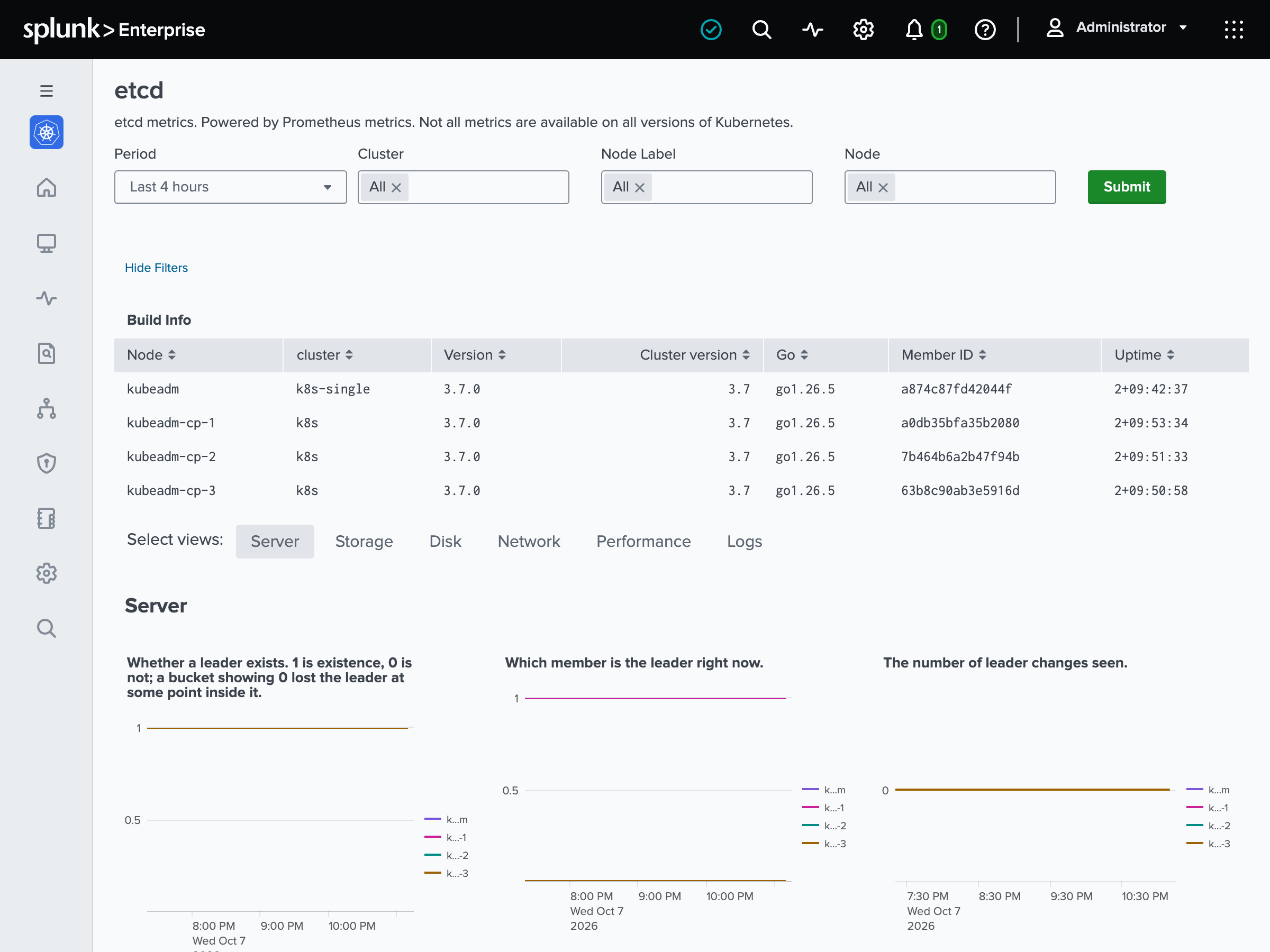Open the apps grid icon

[1234, 29]
